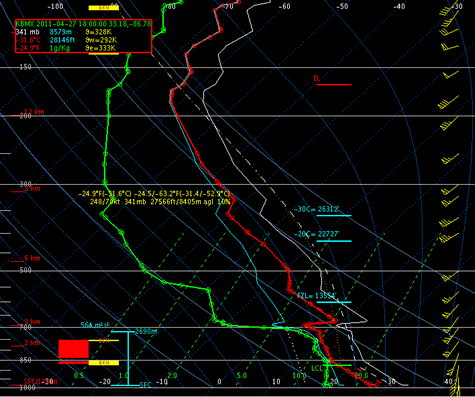Click the -30C= 26312' height label
475x397 pixels.
point(316,209)
